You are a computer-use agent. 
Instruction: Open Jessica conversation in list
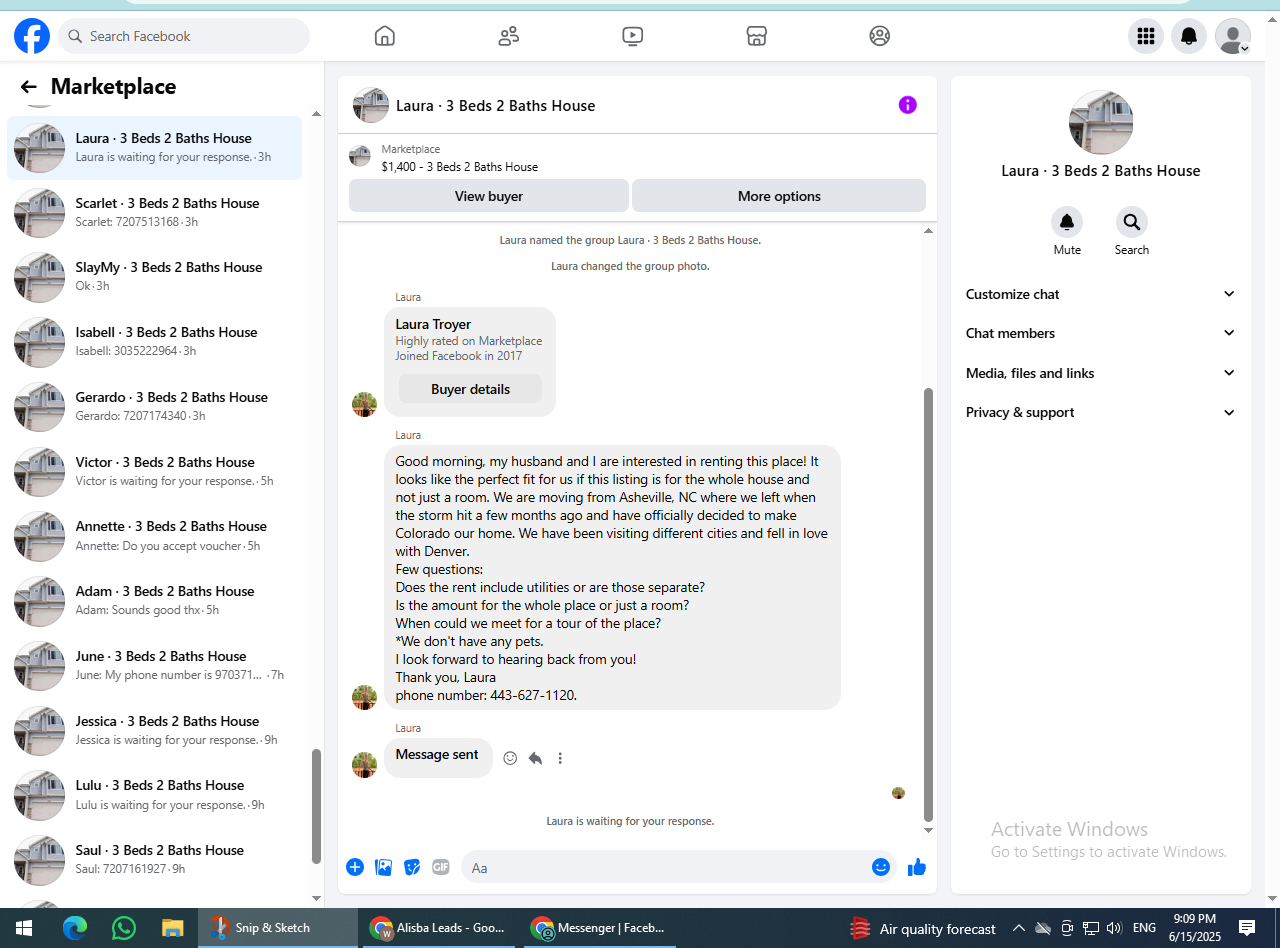point(155,730)
